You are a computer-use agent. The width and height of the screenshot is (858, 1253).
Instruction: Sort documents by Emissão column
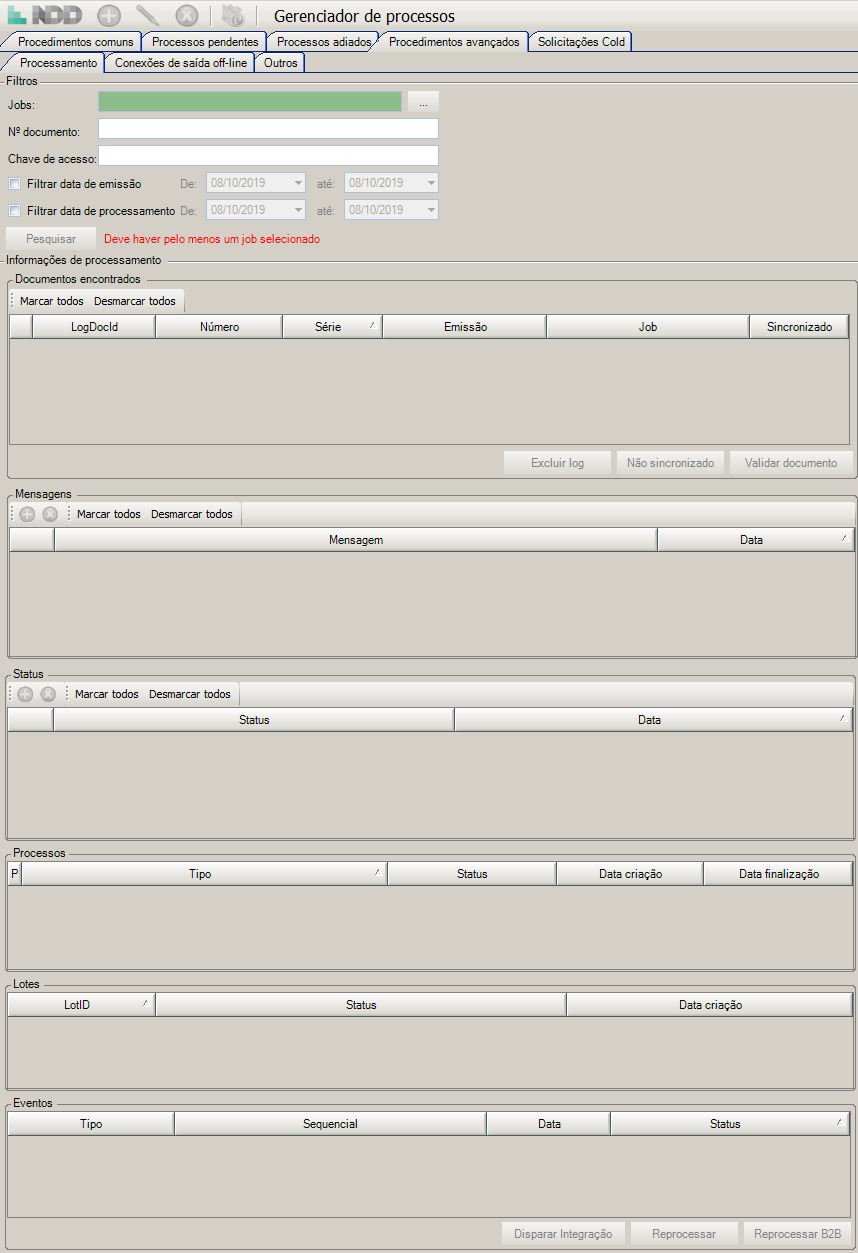click(465, 327)
